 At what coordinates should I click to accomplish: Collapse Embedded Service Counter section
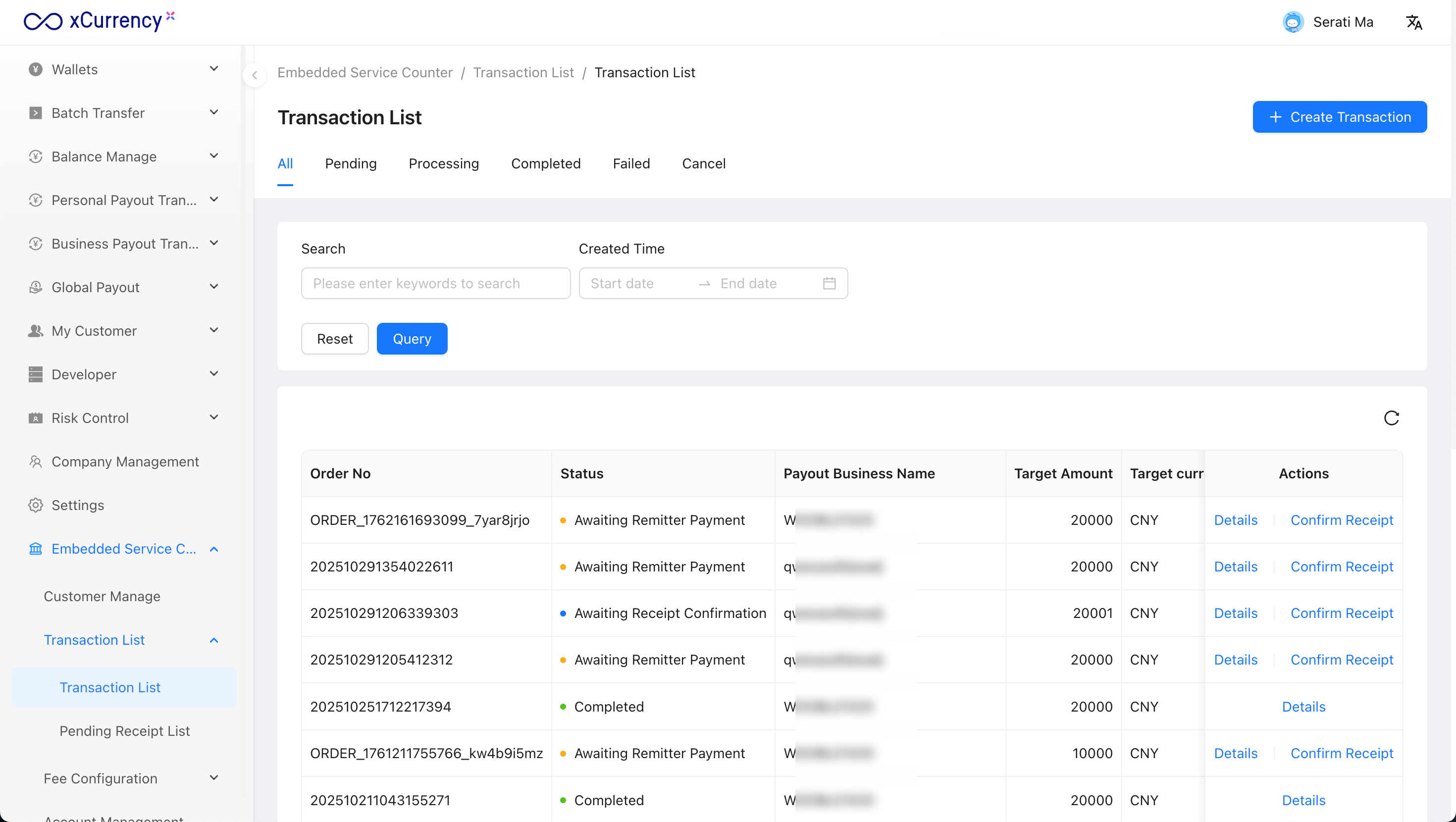point(213,548)
